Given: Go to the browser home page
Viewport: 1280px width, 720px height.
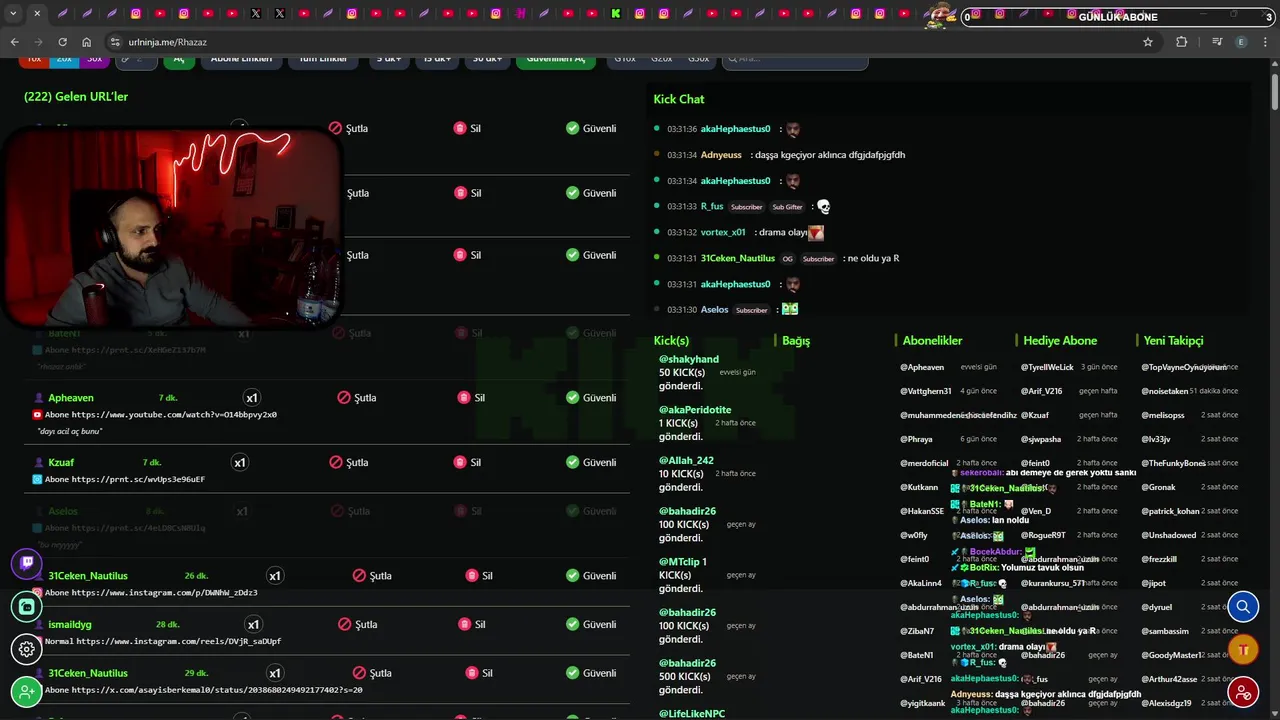Looking at the screenshot, I should pyautogui.click(x=87, y=42).
